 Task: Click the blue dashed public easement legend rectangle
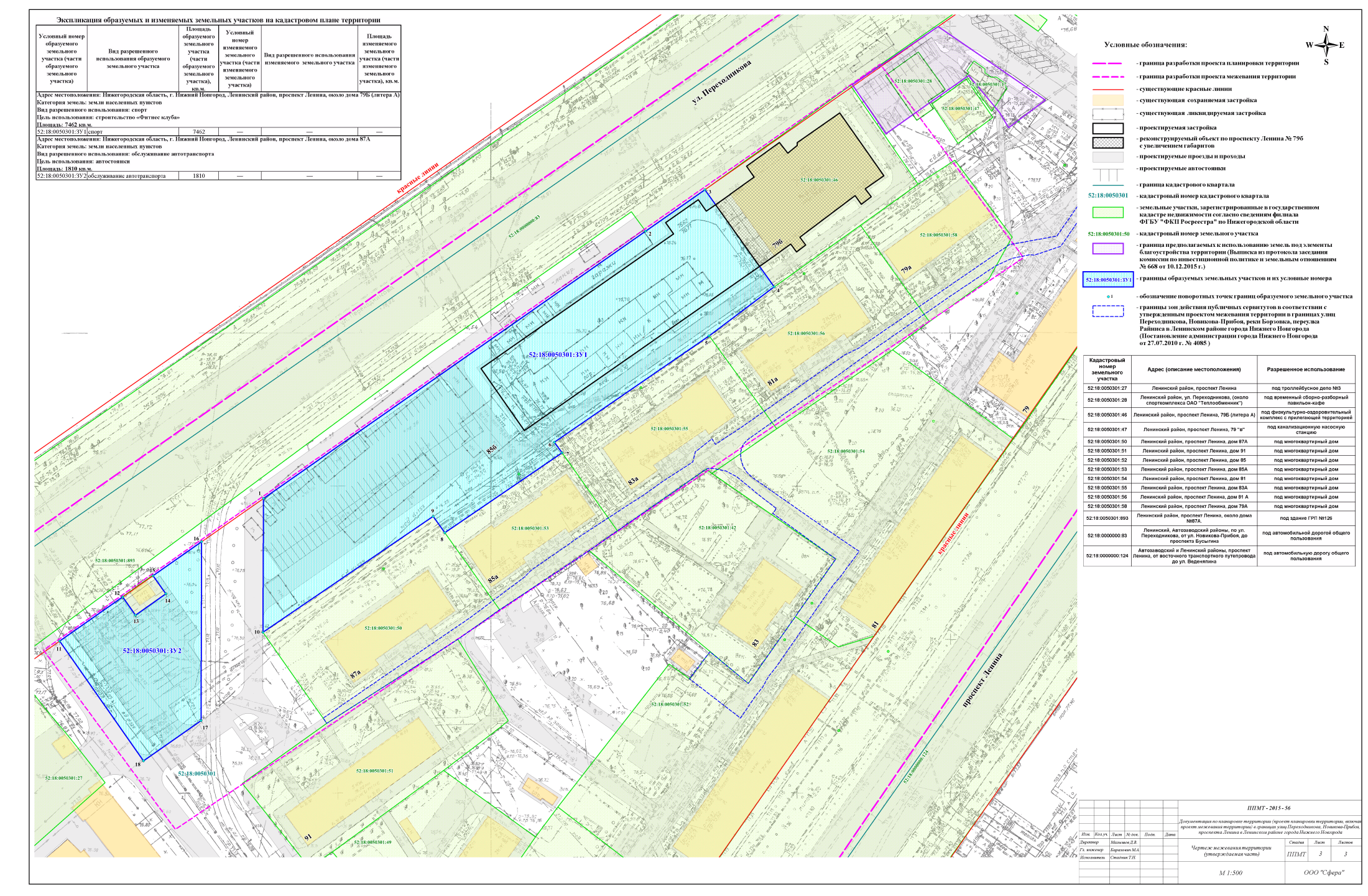[1107, 311]
